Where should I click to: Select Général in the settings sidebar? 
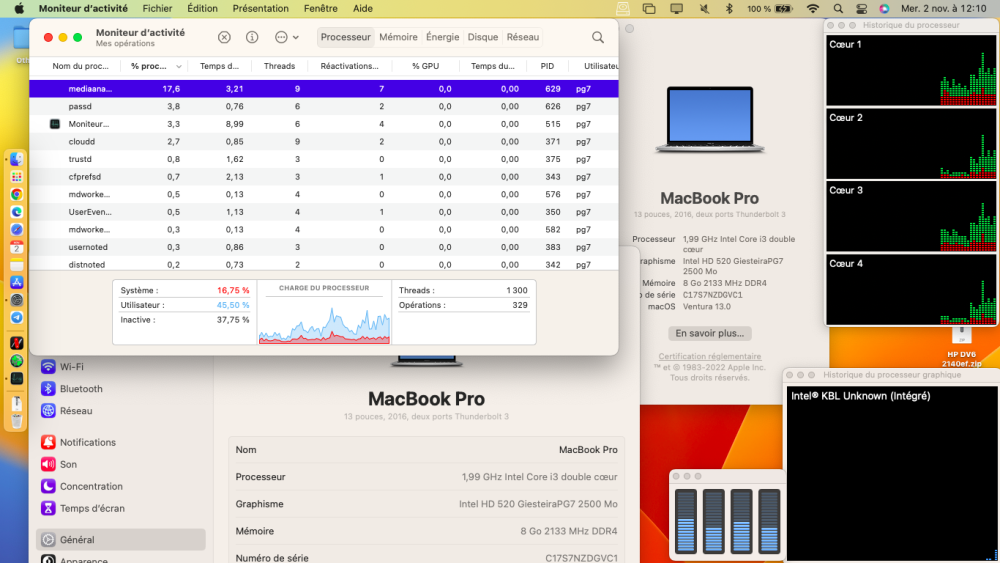point(121,539)
